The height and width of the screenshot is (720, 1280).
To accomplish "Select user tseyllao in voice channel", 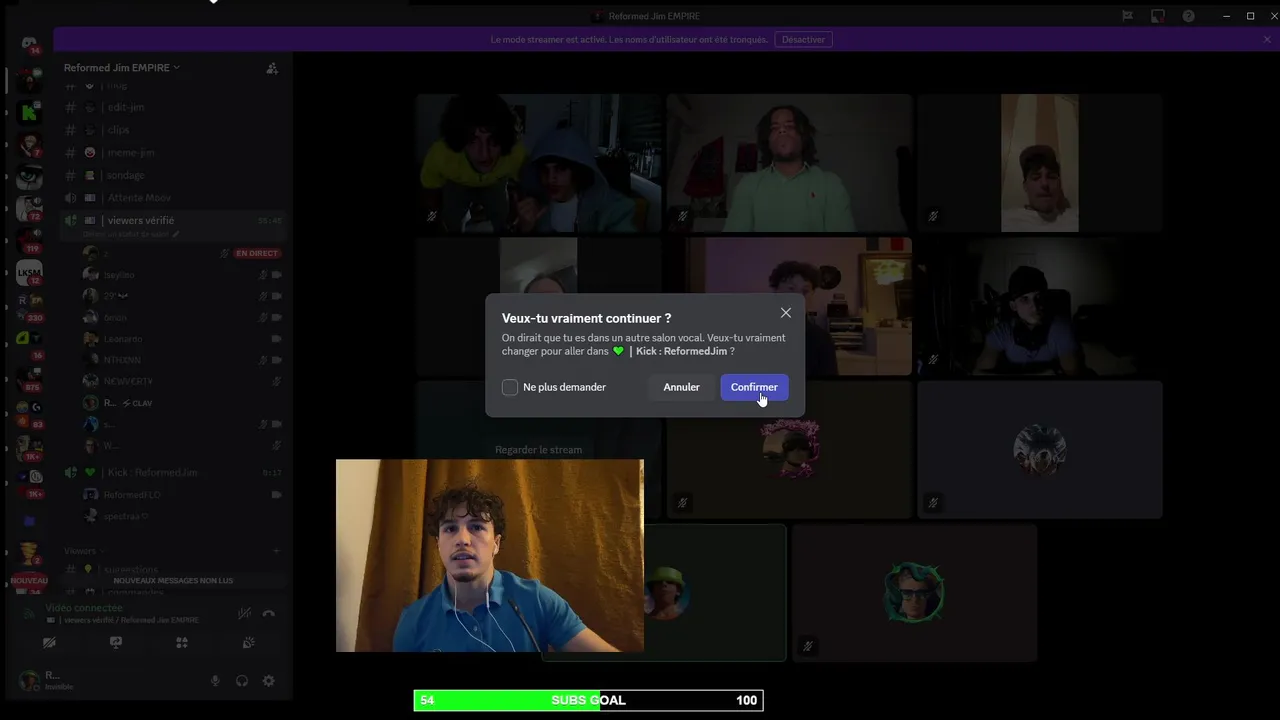I will pos(181,274).
